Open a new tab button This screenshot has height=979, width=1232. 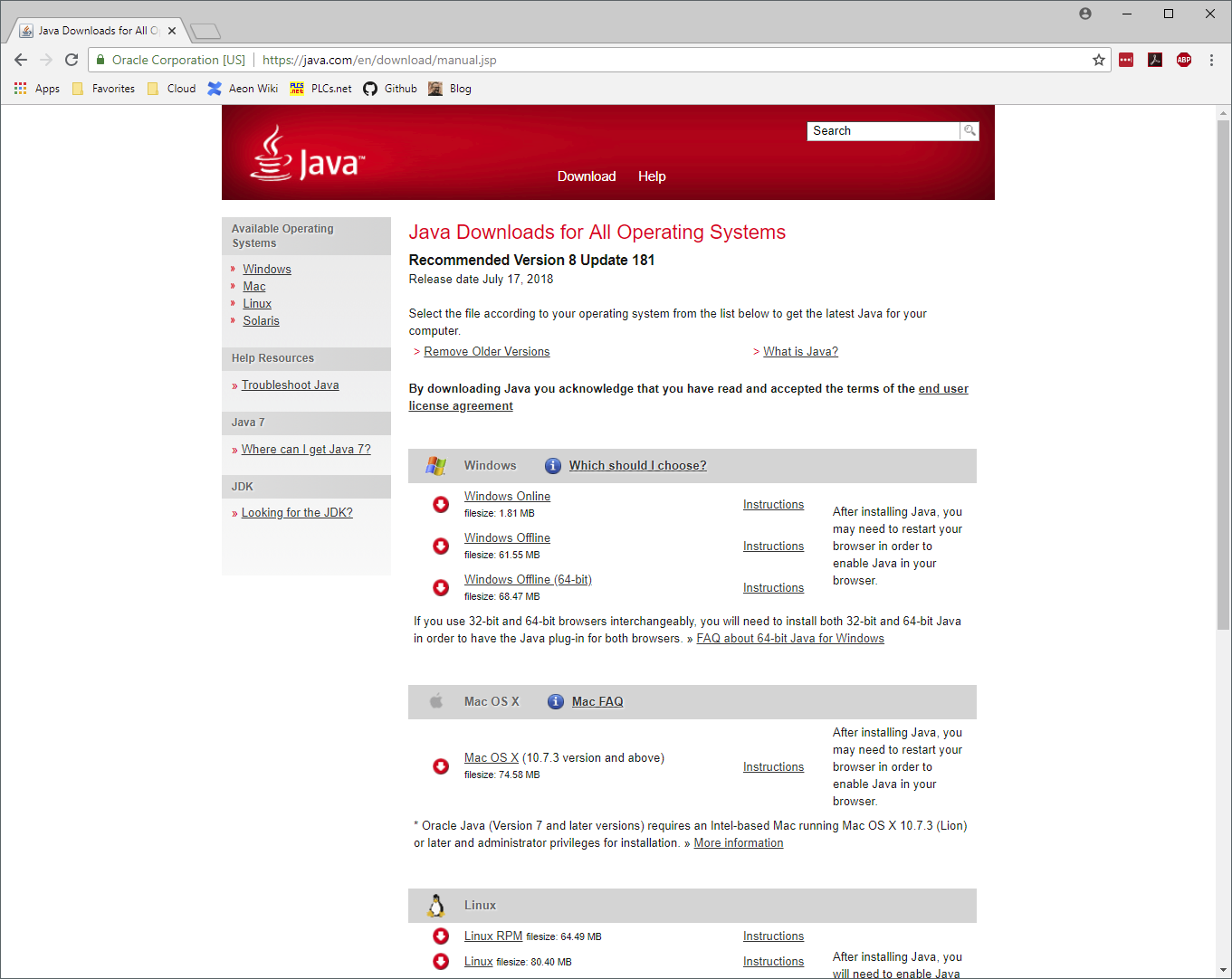(x=205, y=32)
